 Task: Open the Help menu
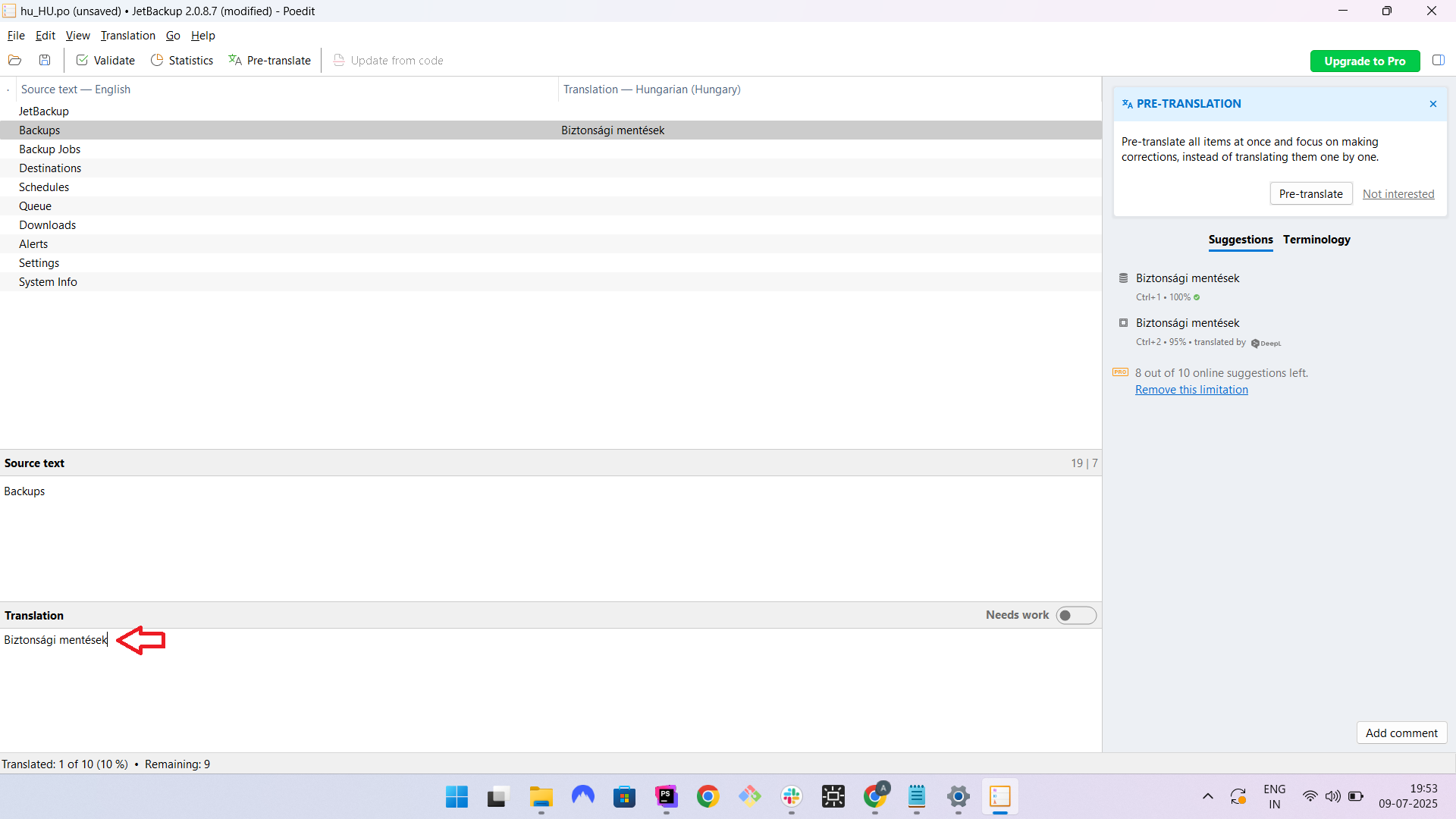202,36
